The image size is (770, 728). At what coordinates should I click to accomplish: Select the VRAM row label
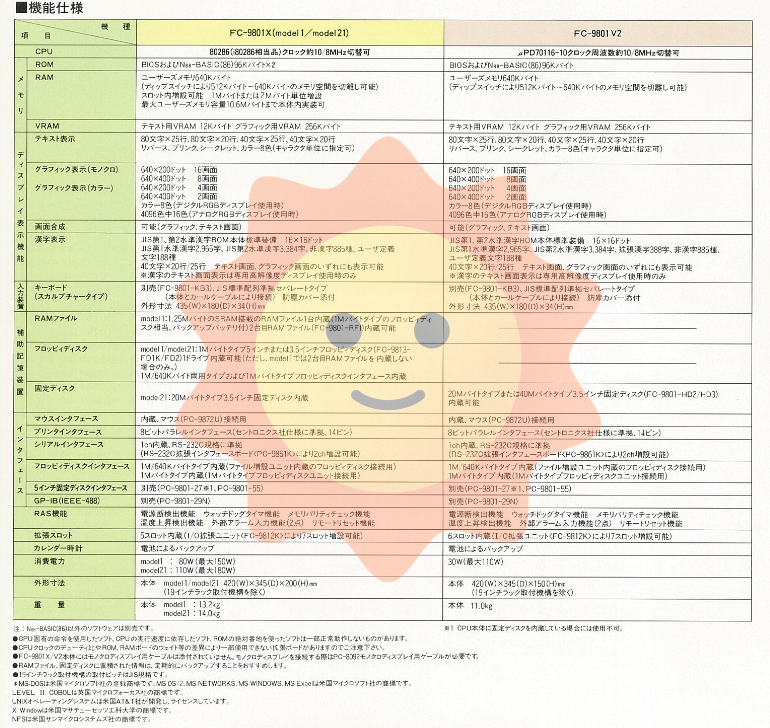(x=47, y=126)
